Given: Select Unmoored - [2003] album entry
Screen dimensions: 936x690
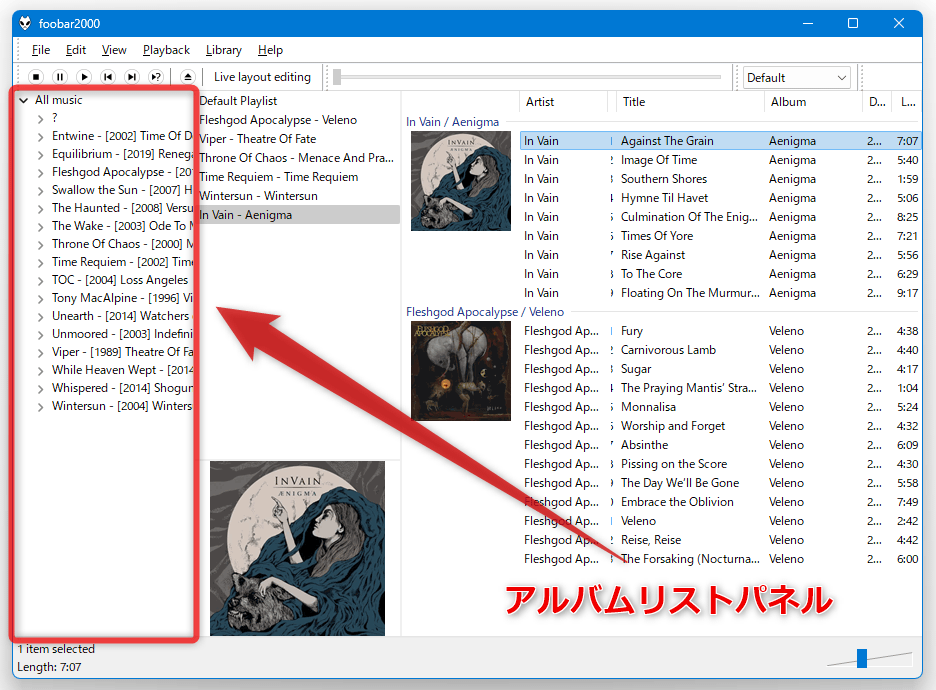Looking at the screenshot, I should [x=122, y=334].
